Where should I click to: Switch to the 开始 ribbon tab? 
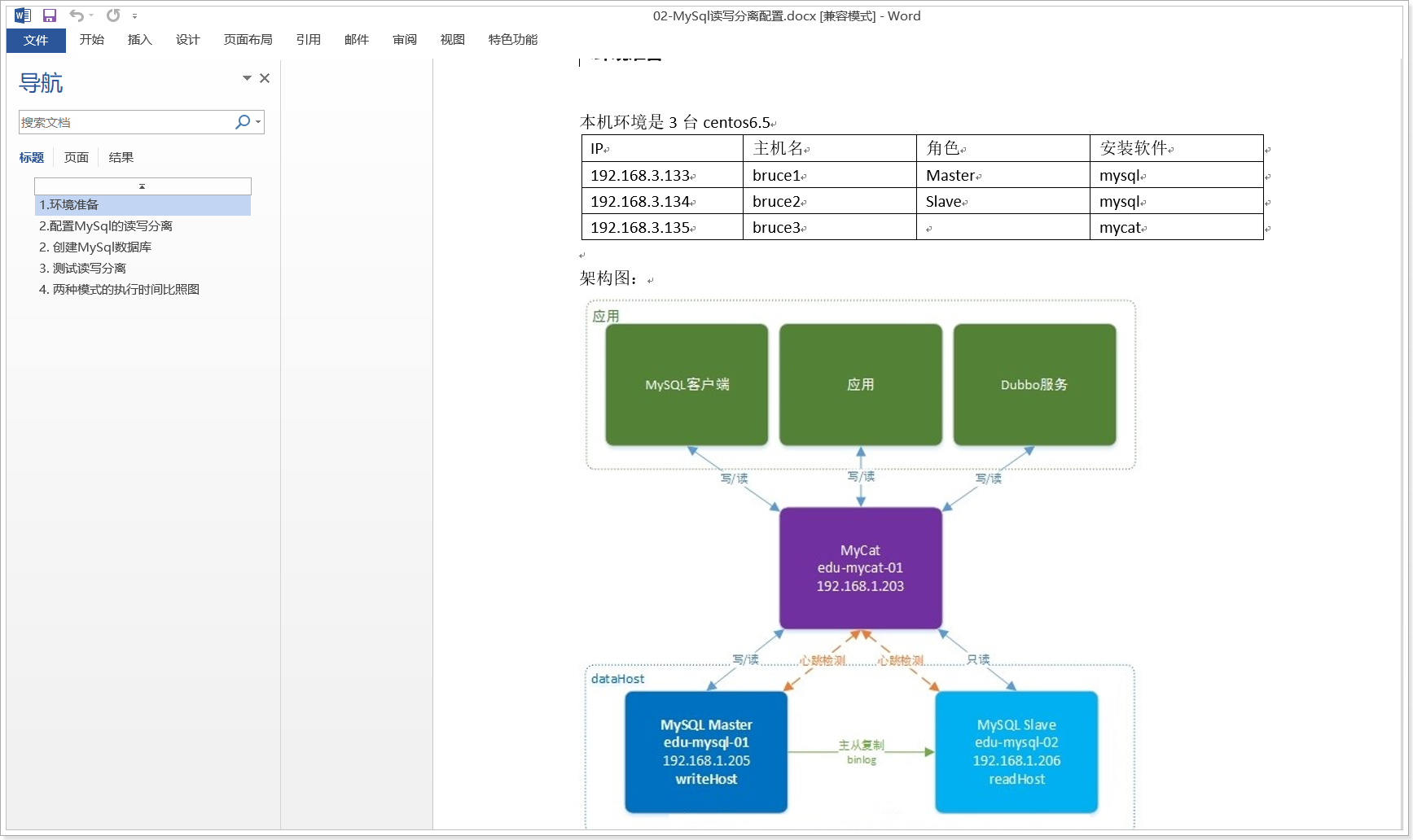(x=91, y=40)
